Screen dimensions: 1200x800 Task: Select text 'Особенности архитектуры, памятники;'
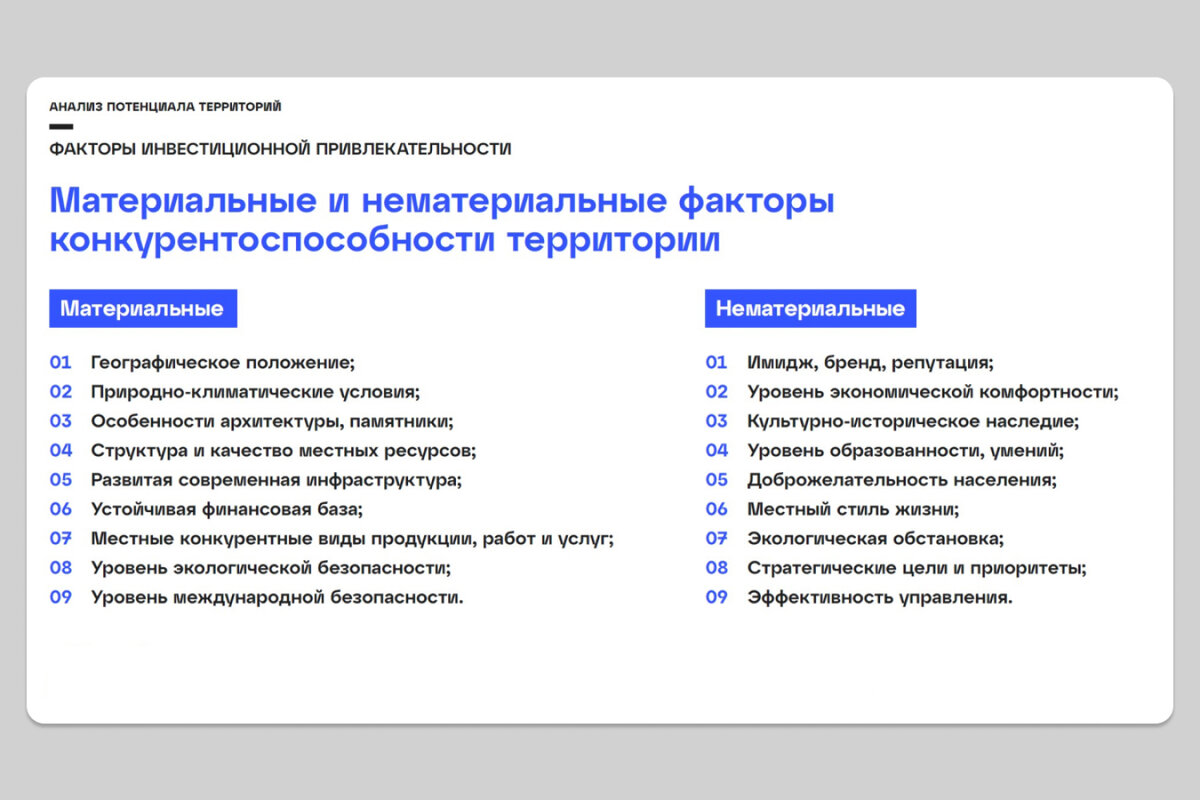point(272,421)
